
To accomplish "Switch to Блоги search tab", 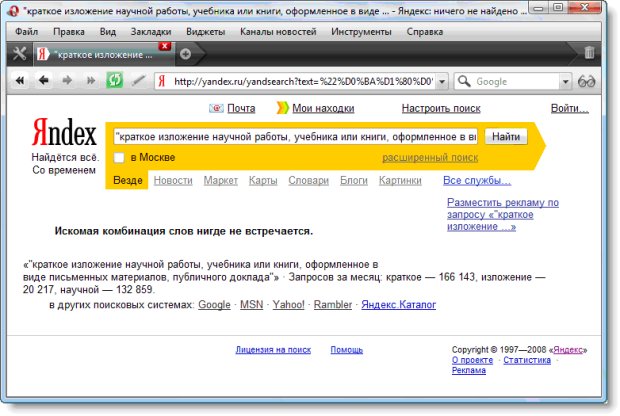I will coord(354,180).
